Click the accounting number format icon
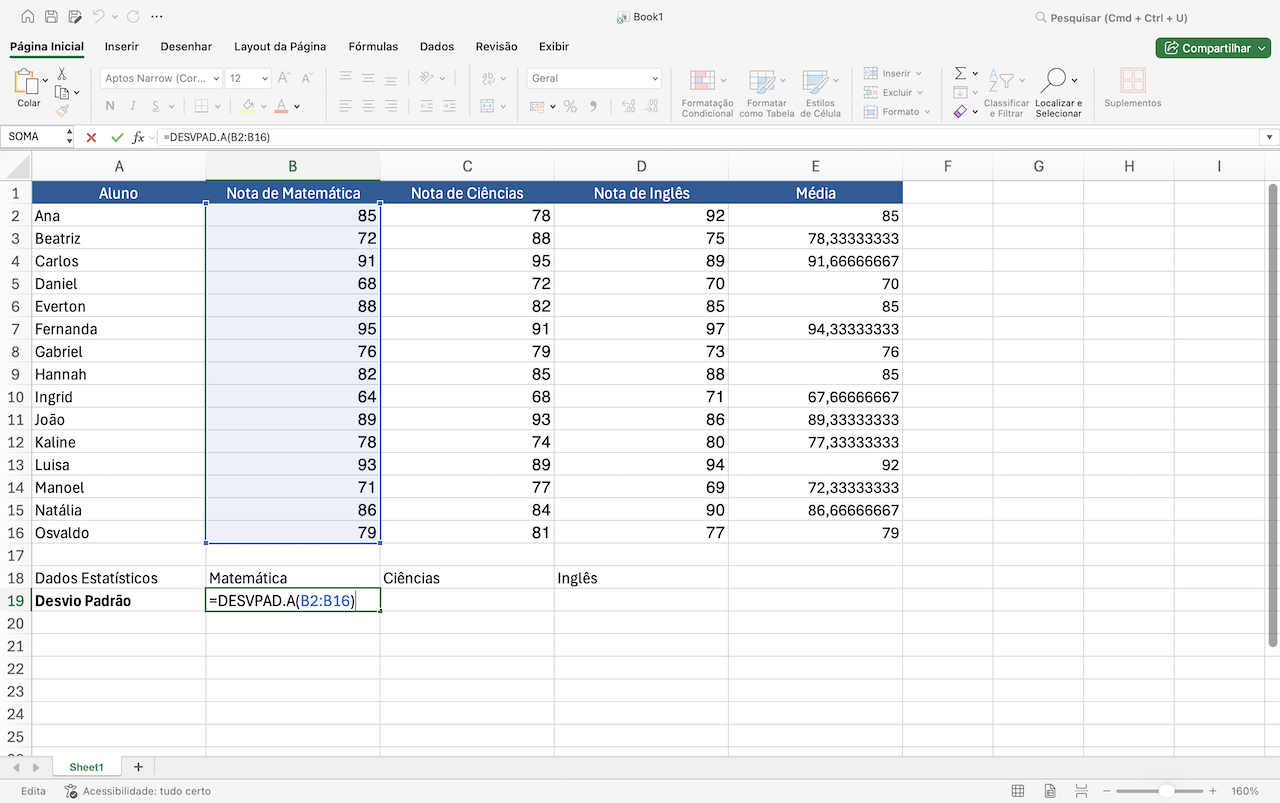The width and height of the screenshot is (1280, 803). click(538, 106)
